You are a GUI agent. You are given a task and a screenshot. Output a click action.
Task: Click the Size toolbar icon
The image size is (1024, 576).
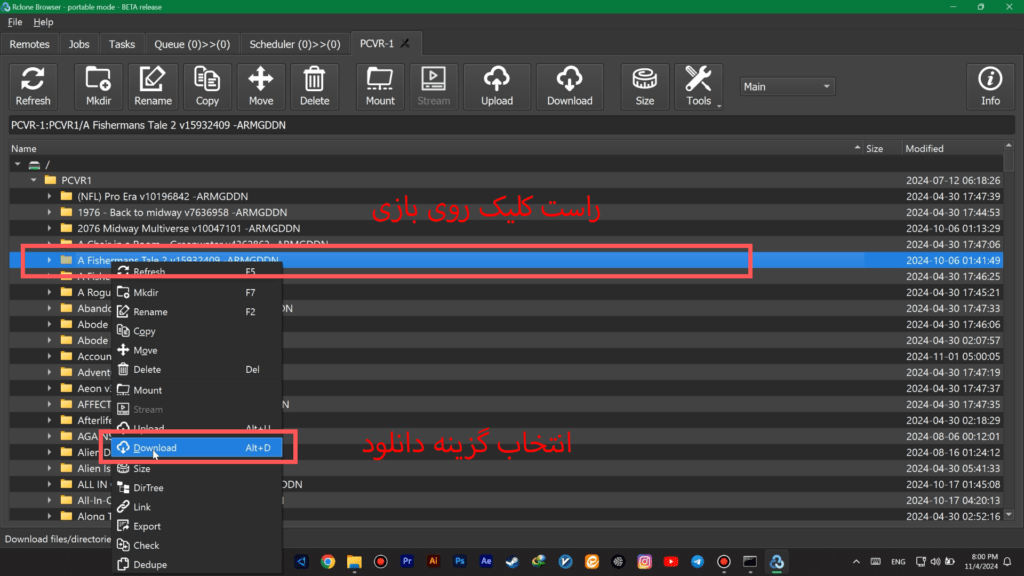click(645, 86)
